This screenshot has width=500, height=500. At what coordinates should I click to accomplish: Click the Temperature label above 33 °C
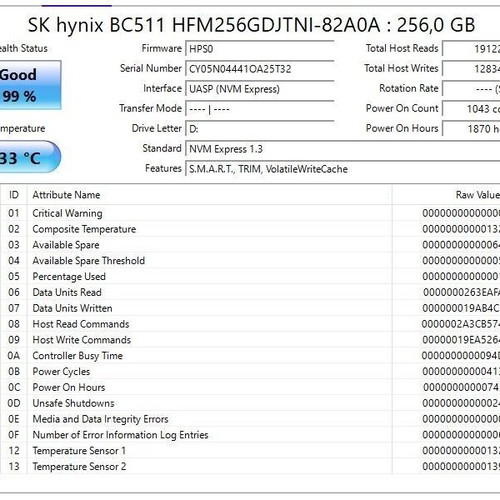point(22,128)
